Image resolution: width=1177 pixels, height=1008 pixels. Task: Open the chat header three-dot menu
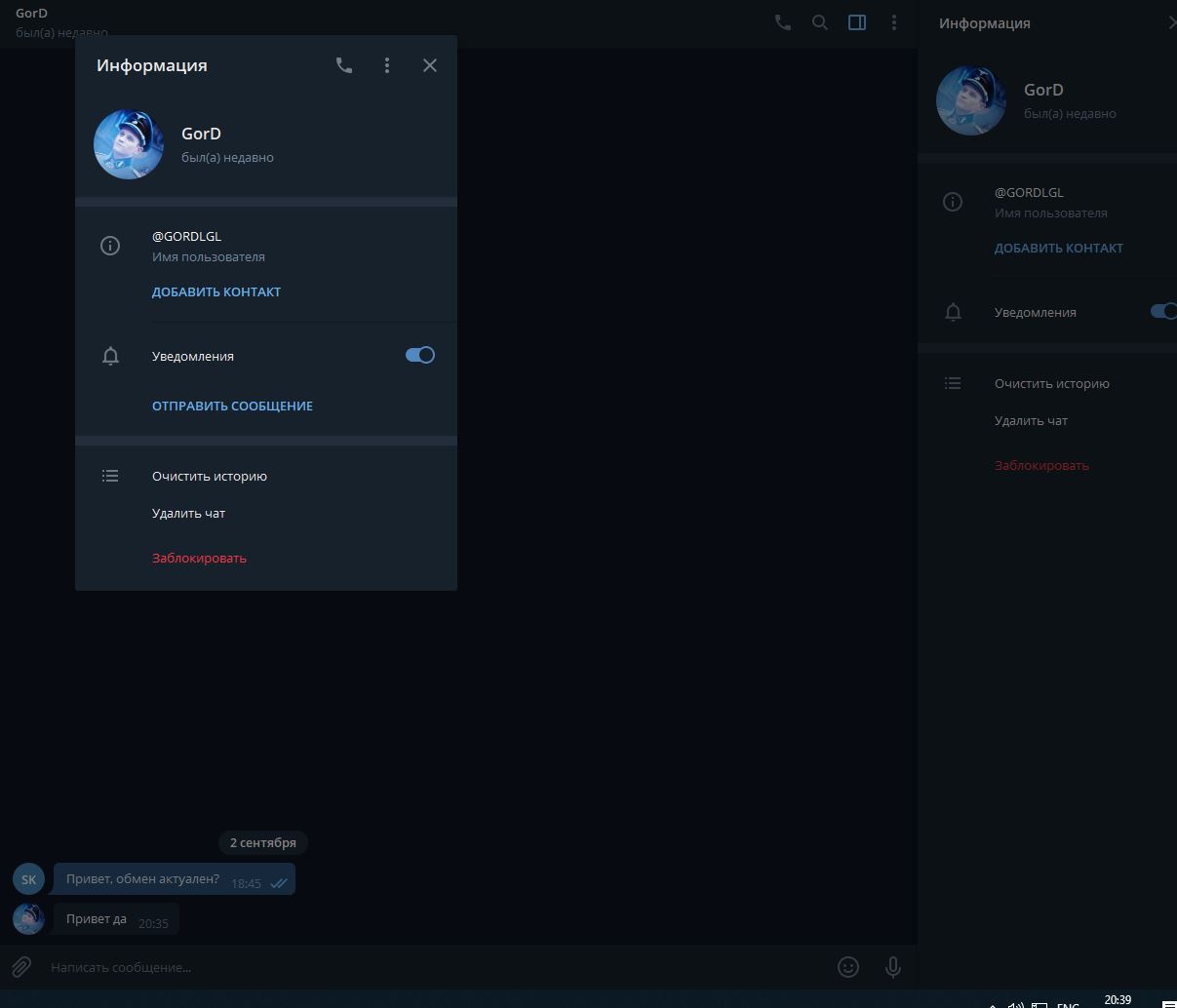tap(894, 22)
